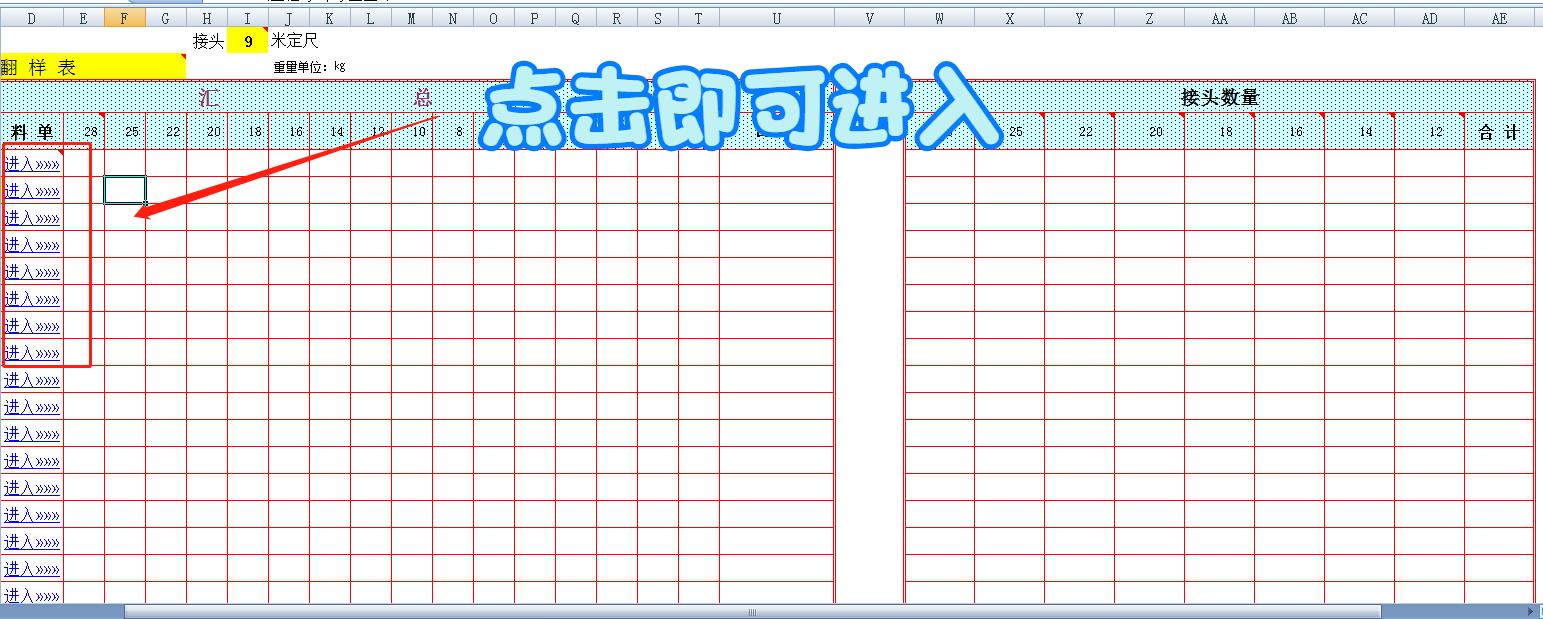Click the eighth 进入 link inside the red box
1543x619 pixels.
tap(32, 353)
